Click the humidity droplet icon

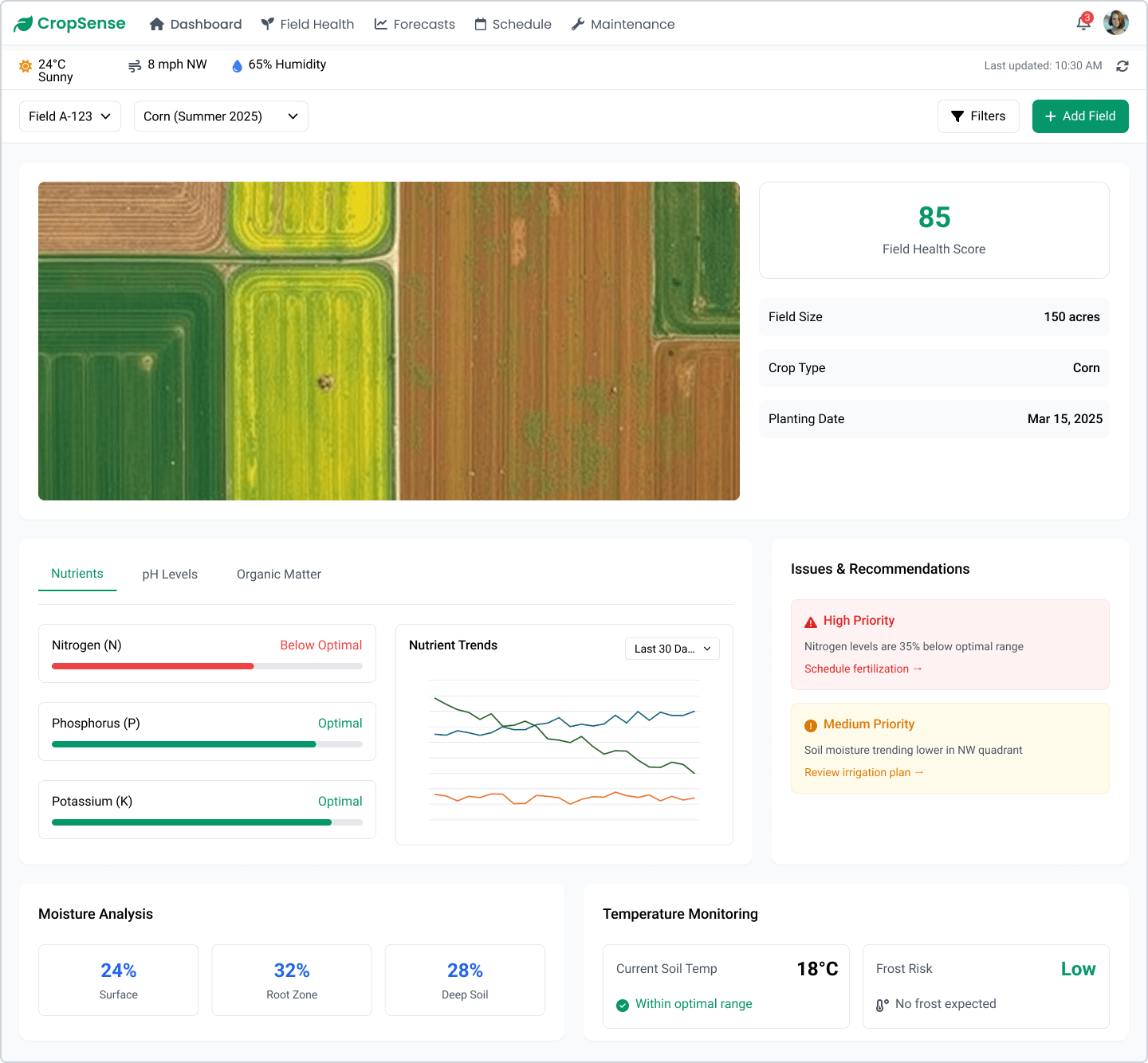click(x=237, y=66)
